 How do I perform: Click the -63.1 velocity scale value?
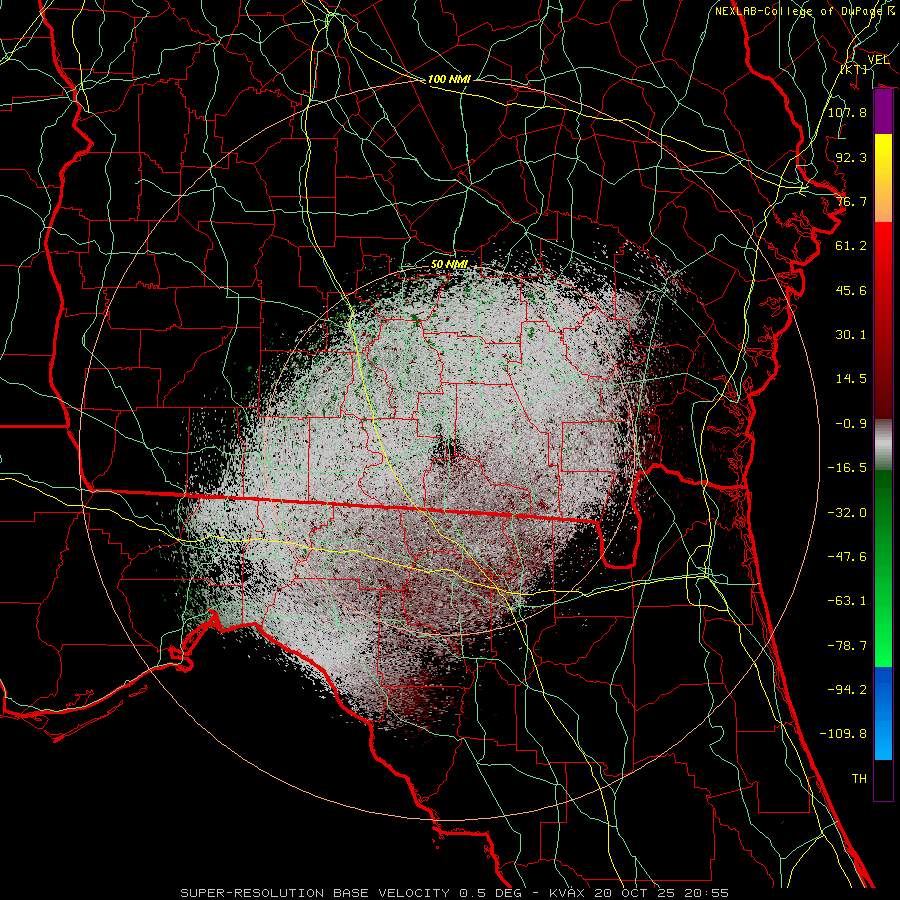[847, 600]
